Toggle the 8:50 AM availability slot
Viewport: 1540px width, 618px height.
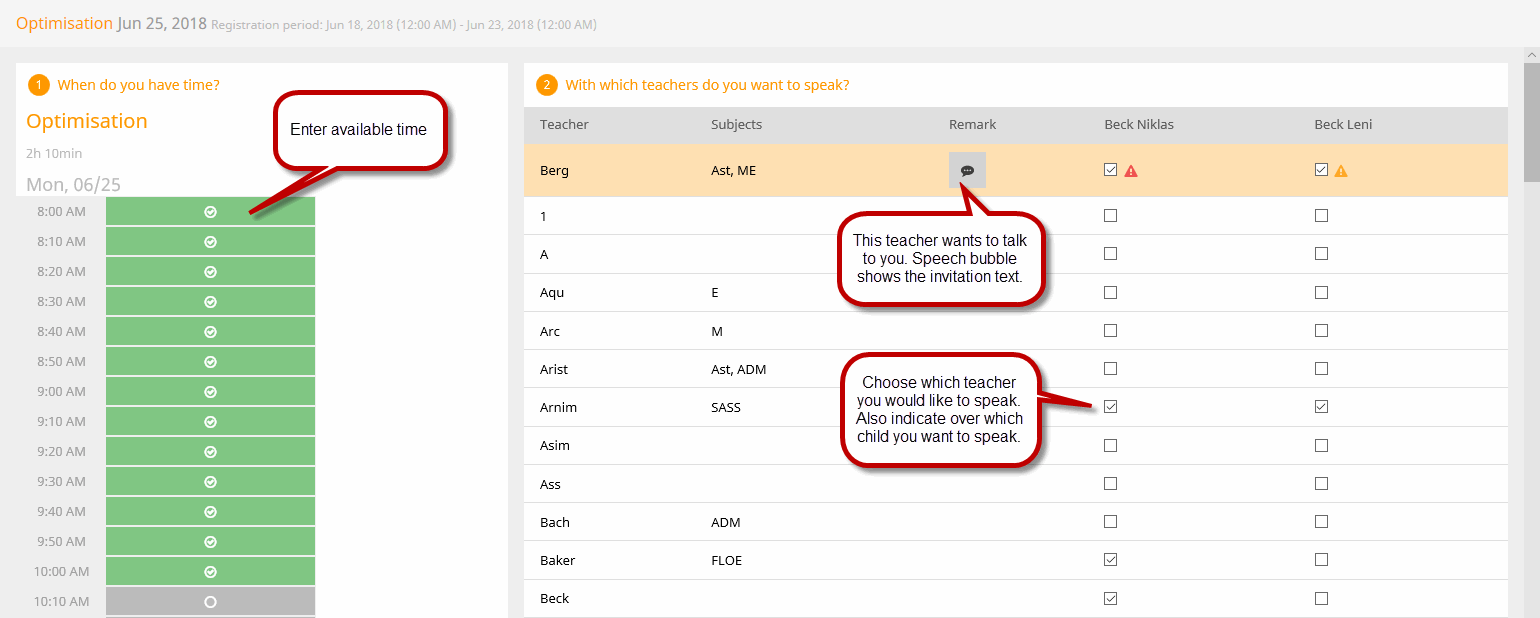pos(210,361)
